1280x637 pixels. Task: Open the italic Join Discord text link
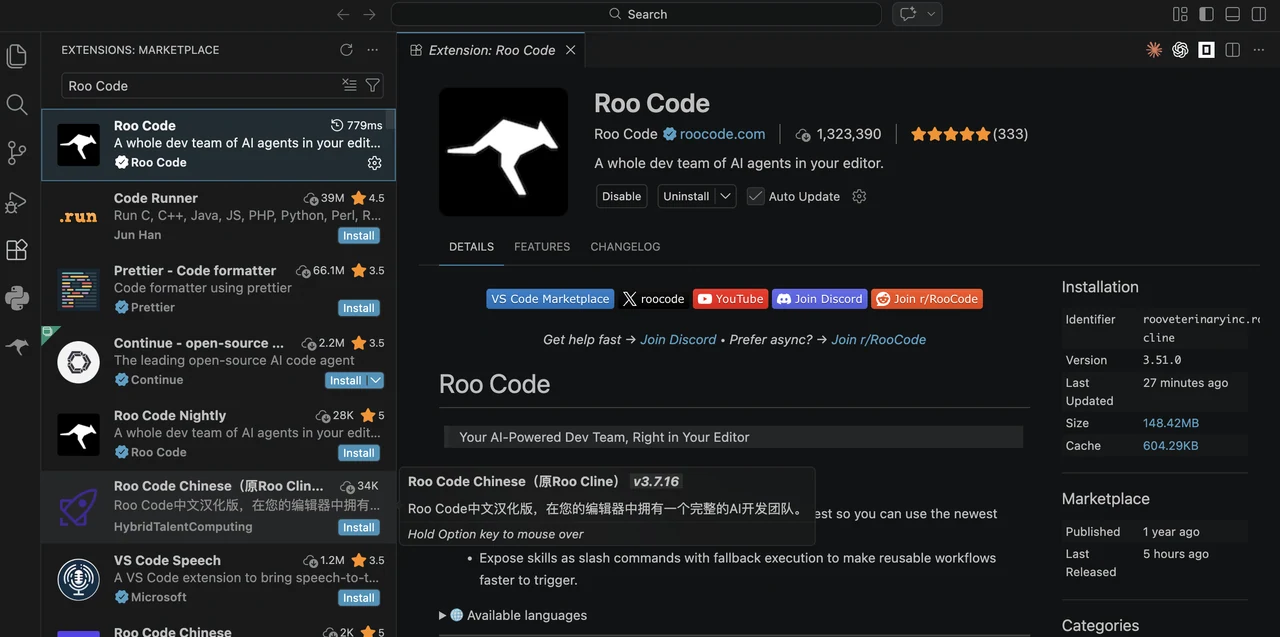pyautogui.click(x=678, y=340)
